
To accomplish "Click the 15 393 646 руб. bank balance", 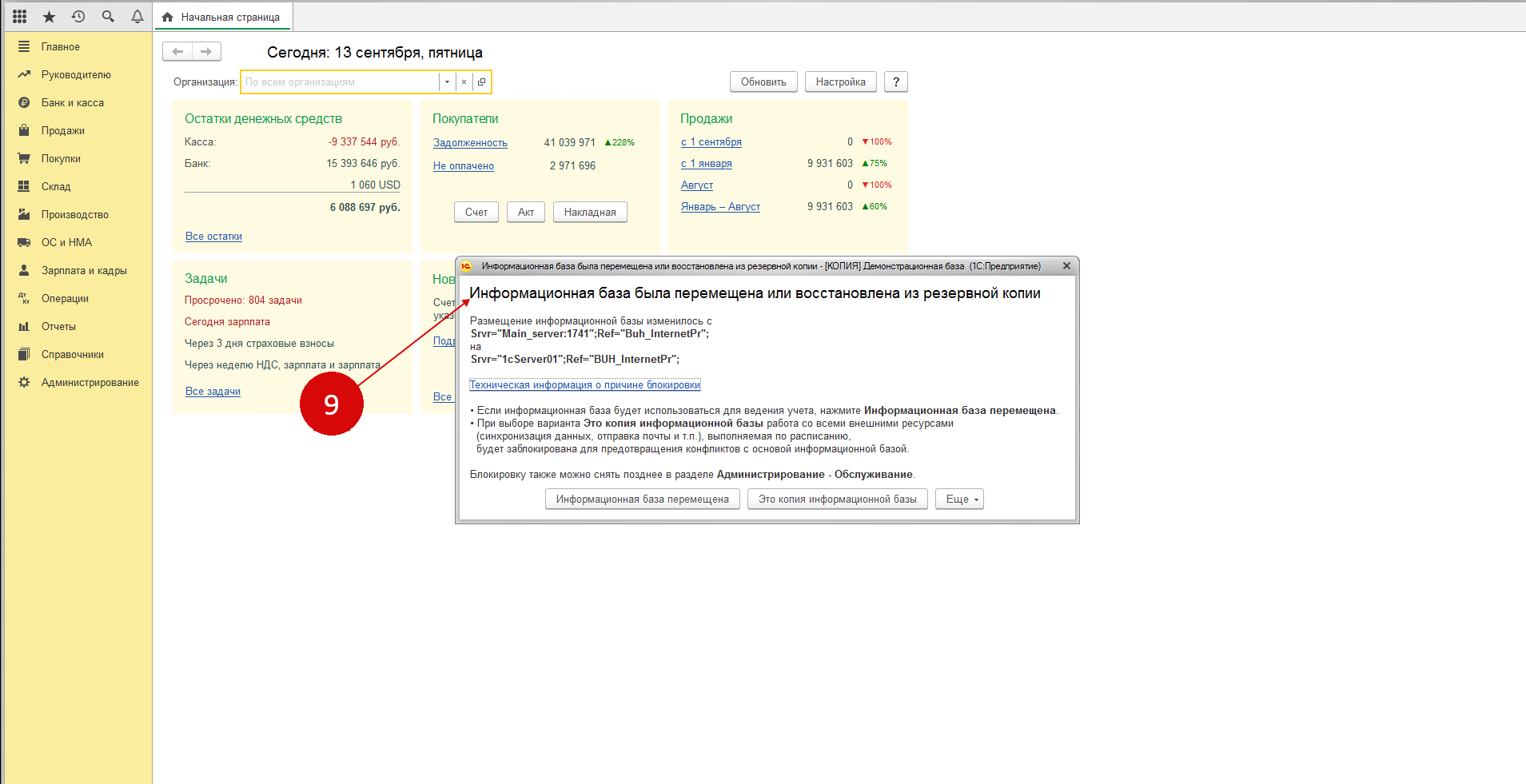I will [x=363, y=163].
